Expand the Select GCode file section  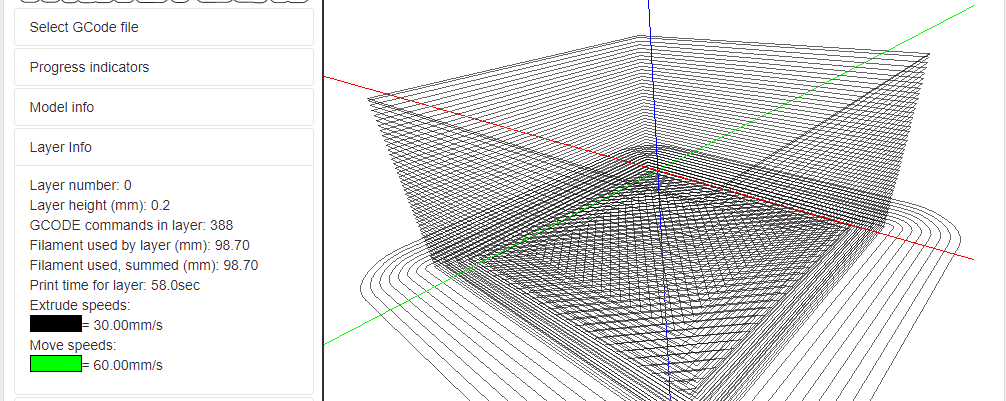[x=164, y=27]
